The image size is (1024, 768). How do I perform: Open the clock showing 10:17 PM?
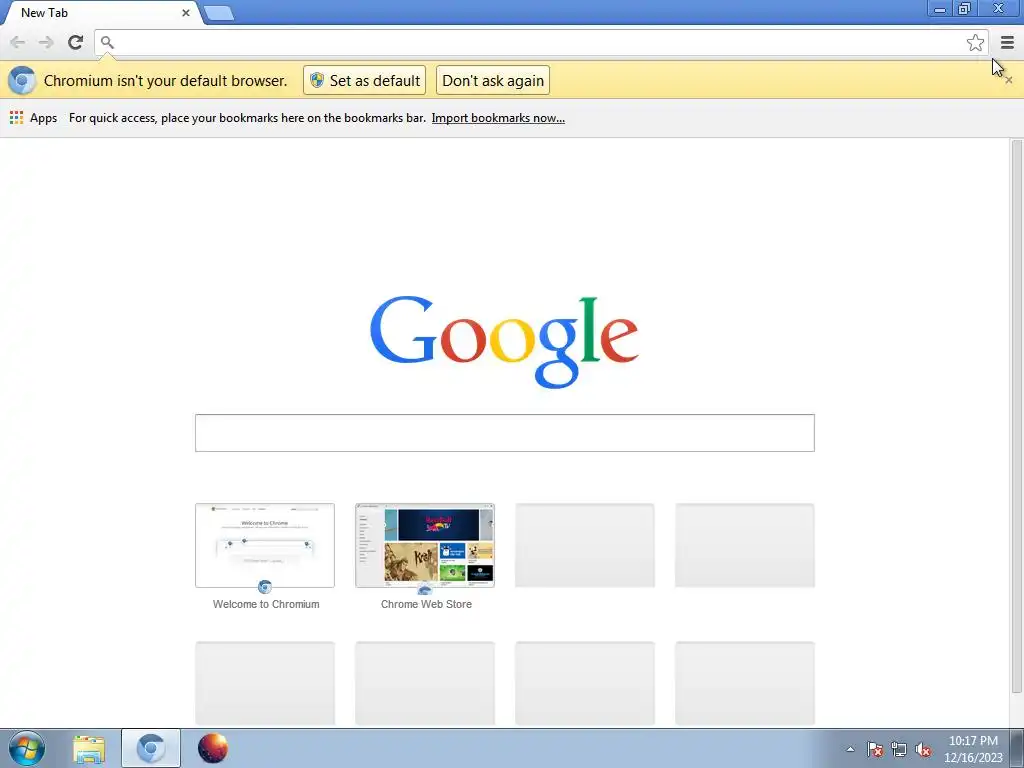click(973, 749)
